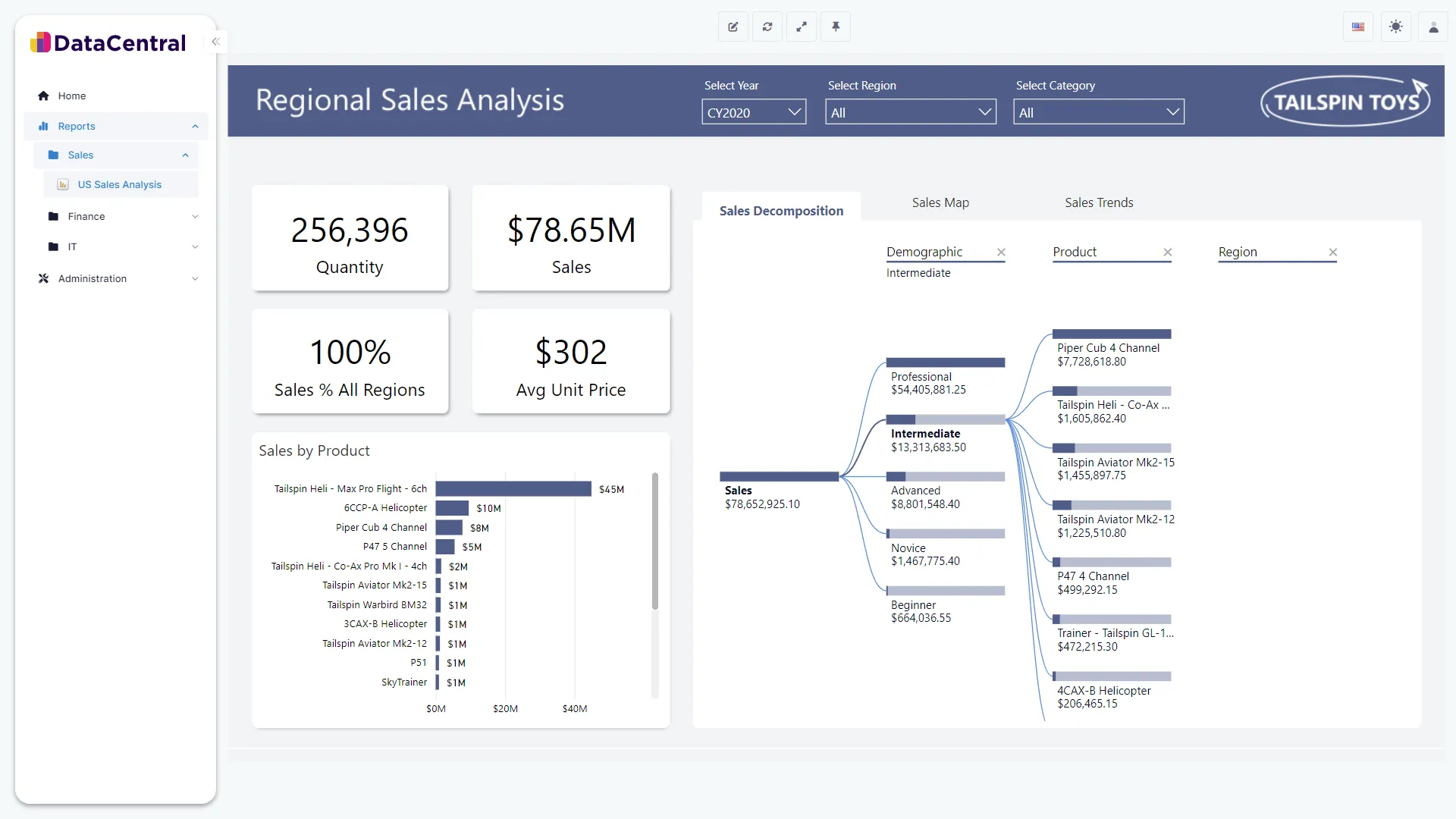Click the pin icon in top toolbar
Viewport: 1456px width, 819px height.
click(836, 27)
